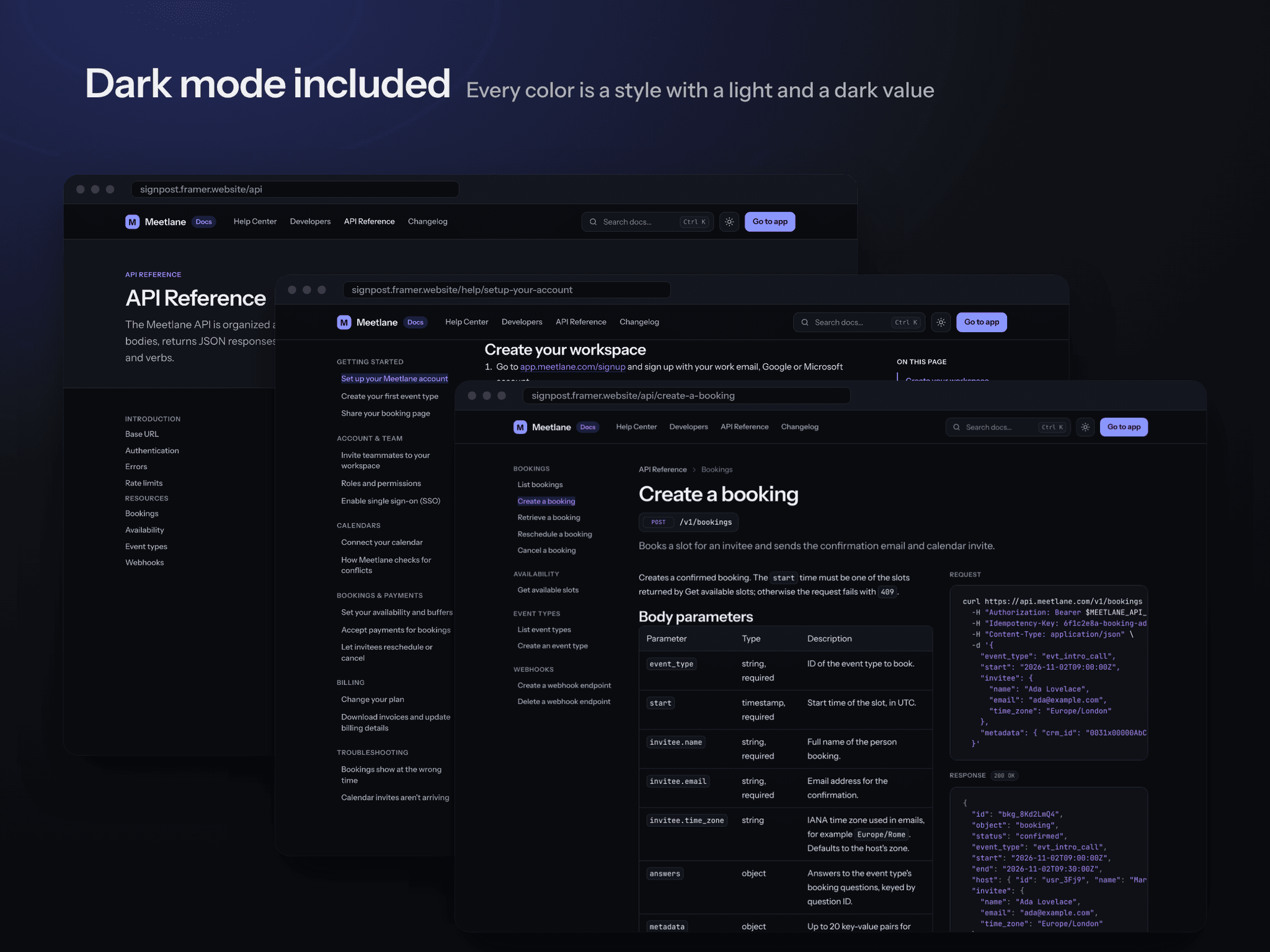Toggle the theme sun icon in the middle window

coord(941,322)
